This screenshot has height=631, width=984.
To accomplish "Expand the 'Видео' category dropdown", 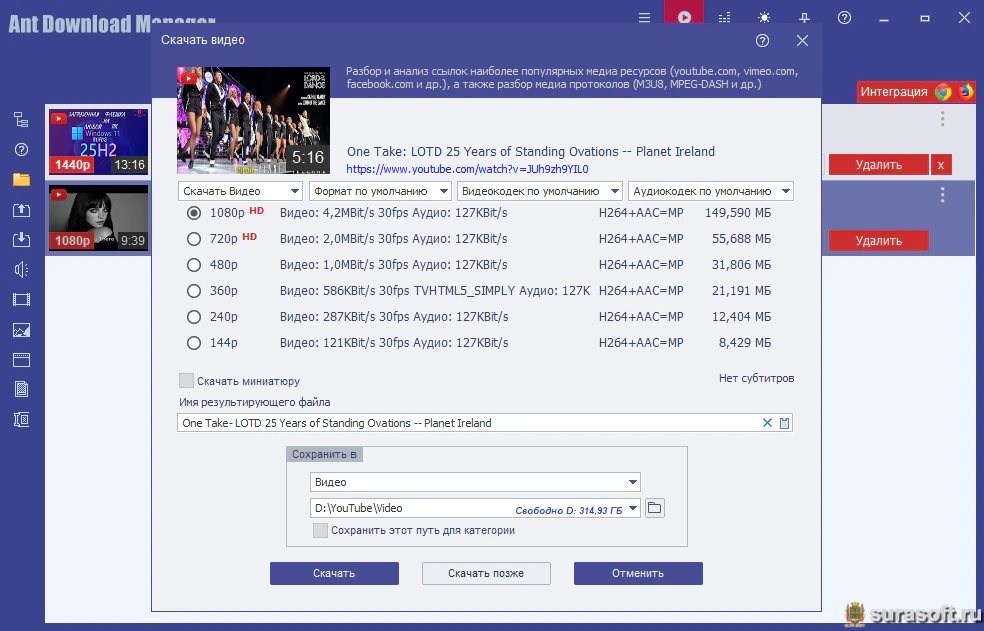I will pos(474,482).
